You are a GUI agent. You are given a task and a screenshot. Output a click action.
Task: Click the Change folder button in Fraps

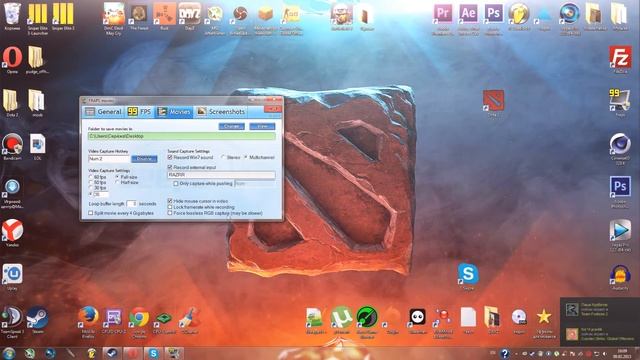point(231,127)
